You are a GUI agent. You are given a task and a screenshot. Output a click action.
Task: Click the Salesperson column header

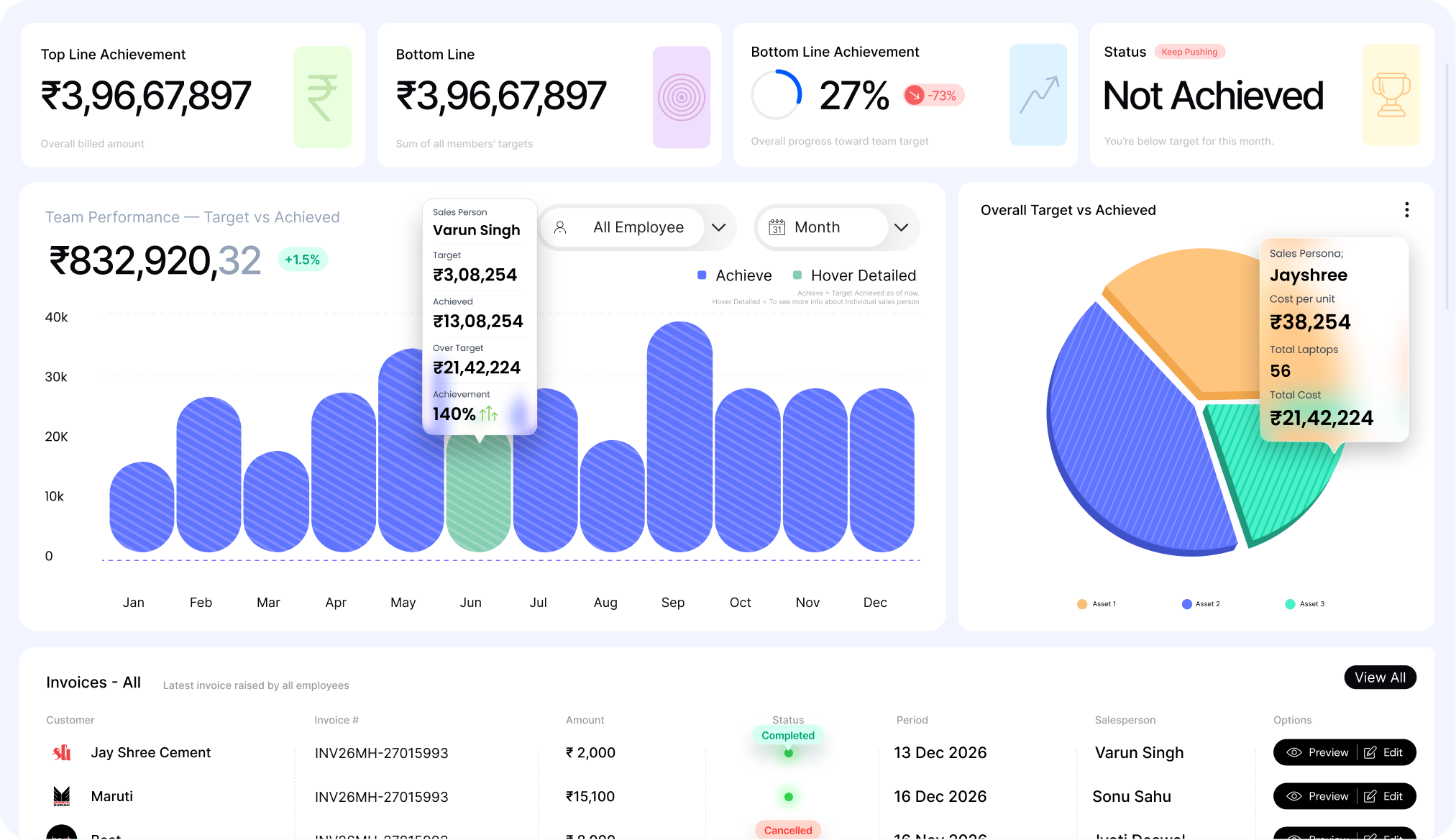pyautogui.click(x=1125, y=720)
